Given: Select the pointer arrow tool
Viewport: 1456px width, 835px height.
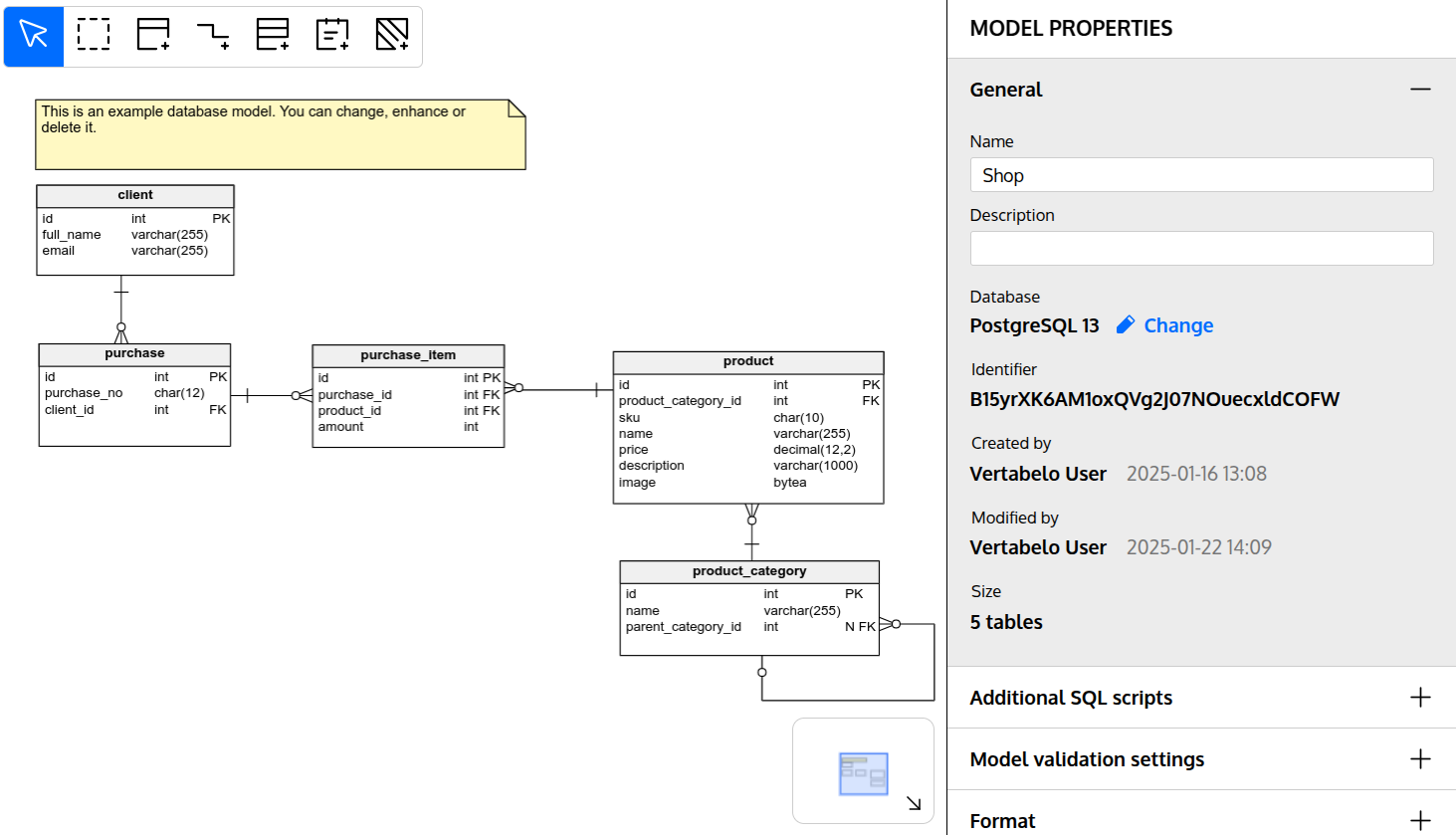Looking at the screenshot, I should (x=34, y=36).
